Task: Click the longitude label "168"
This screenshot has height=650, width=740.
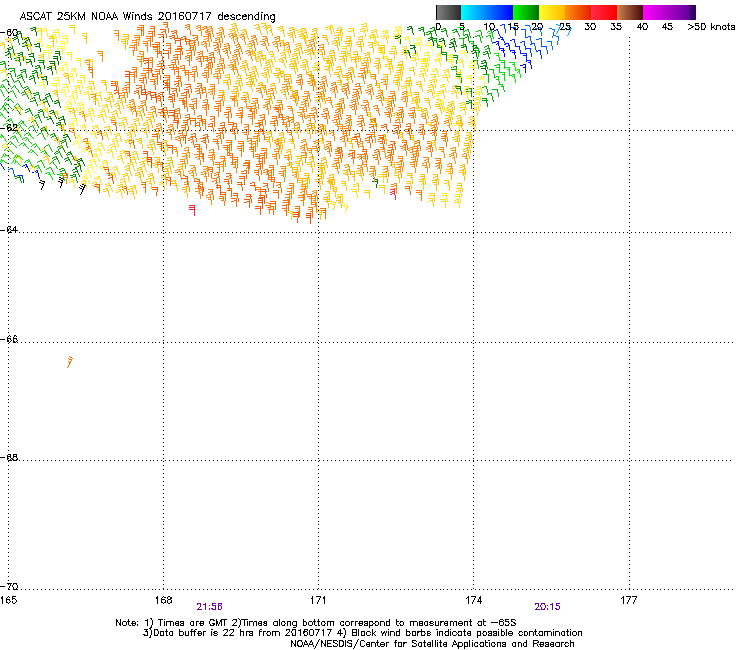Action: click(163, 600)
